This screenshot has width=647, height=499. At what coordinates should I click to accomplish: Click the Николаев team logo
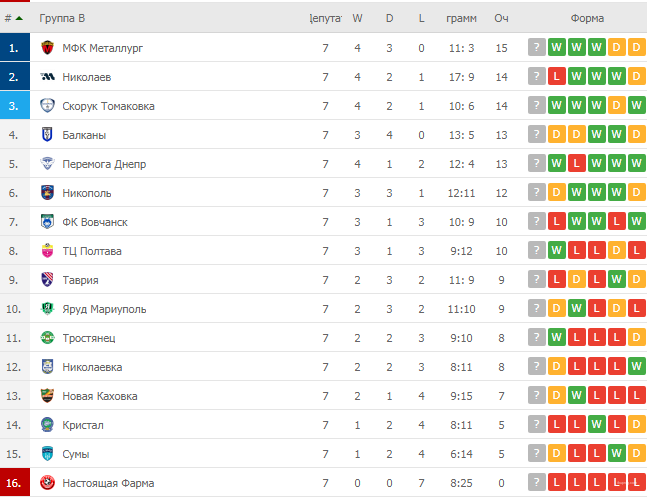[47, 77]
